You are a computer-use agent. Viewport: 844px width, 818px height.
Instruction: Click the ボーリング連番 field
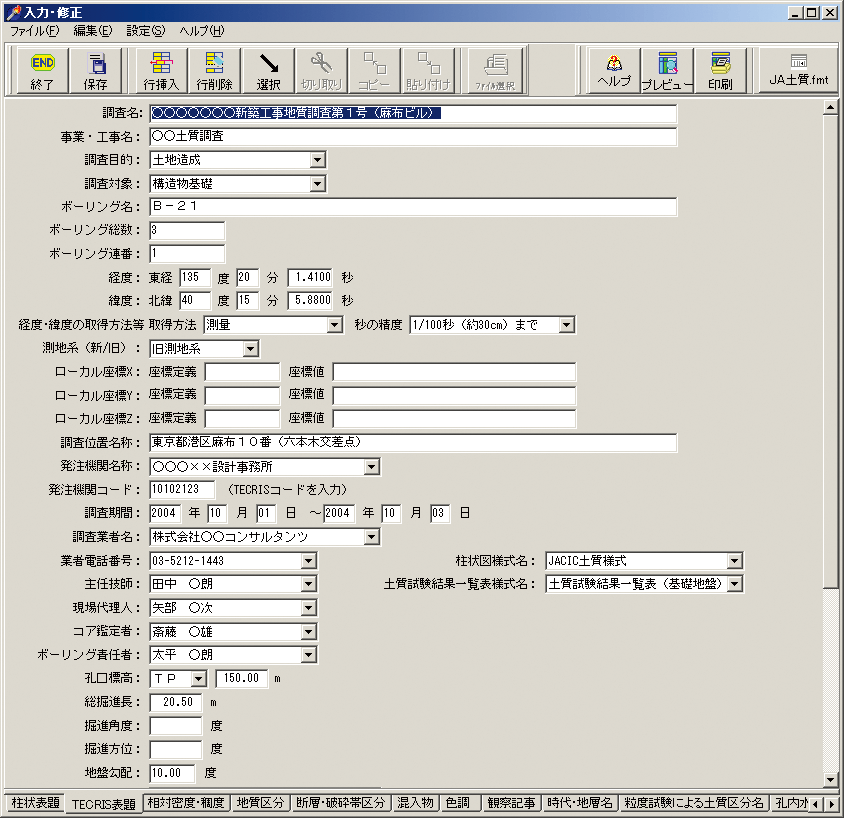coord(187,253)
